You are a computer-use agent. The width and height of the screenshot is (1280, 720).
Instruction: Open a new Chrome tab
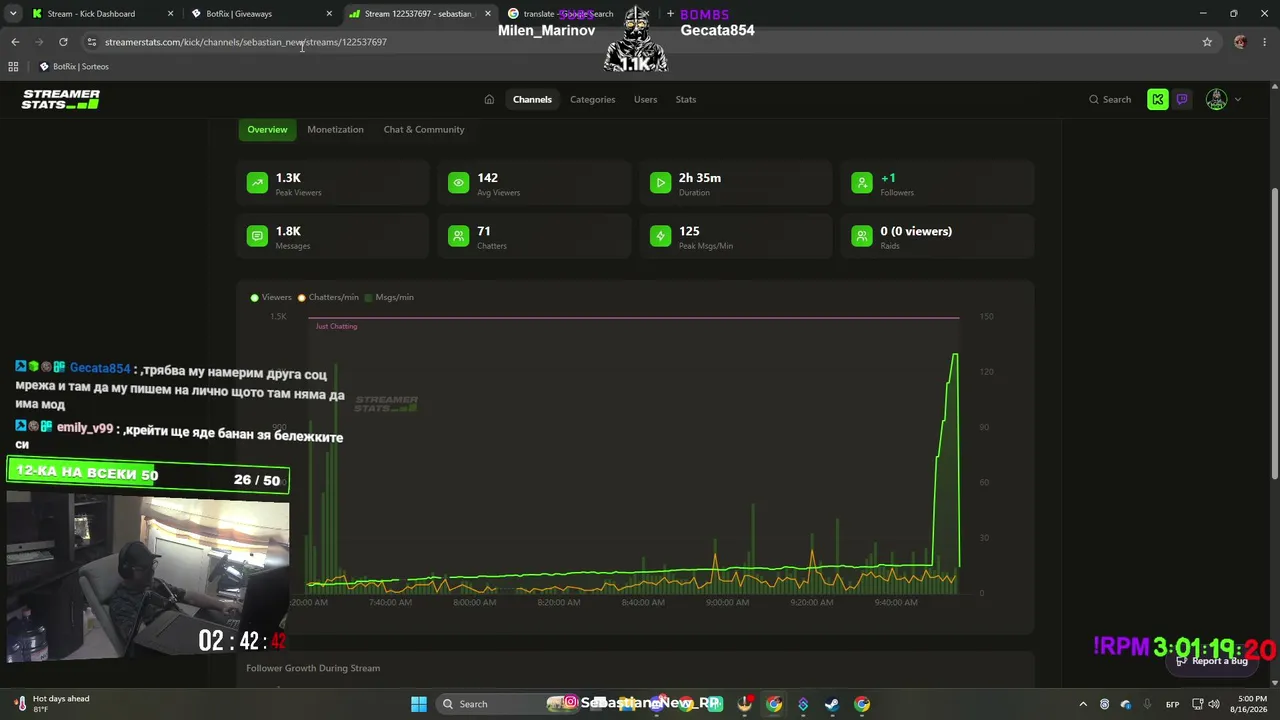pyautogui.click(x=670, y=14)
